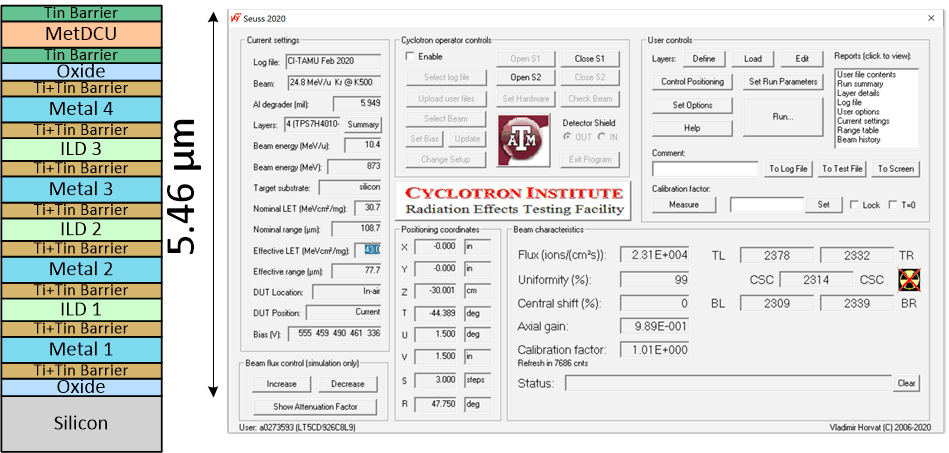The width and height of the screenshot is (949, 453).
Task: Click the Texas A&M logo icon
Action: (x=519, y=137)
